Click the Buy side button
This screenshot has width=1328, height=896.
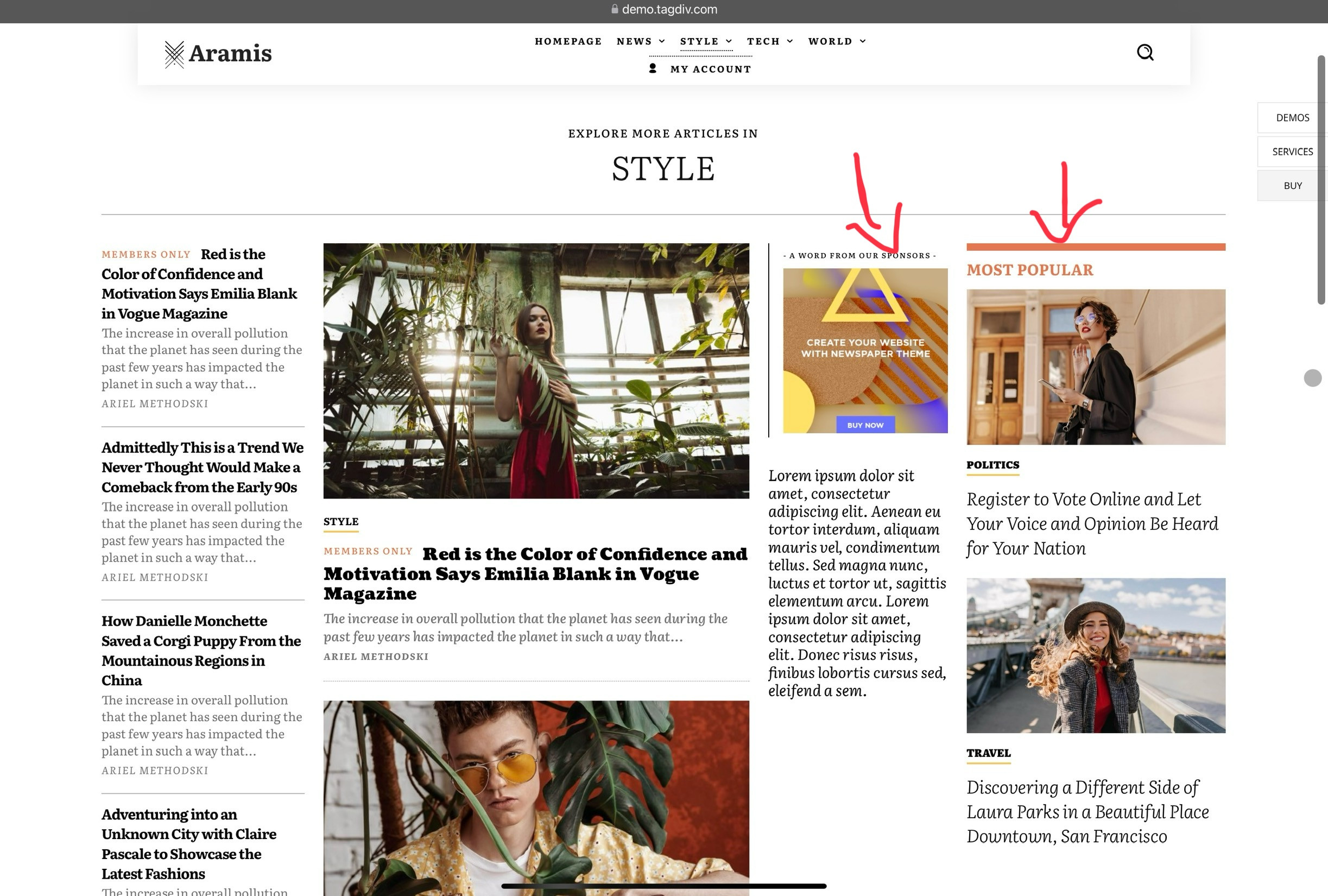1292,186
